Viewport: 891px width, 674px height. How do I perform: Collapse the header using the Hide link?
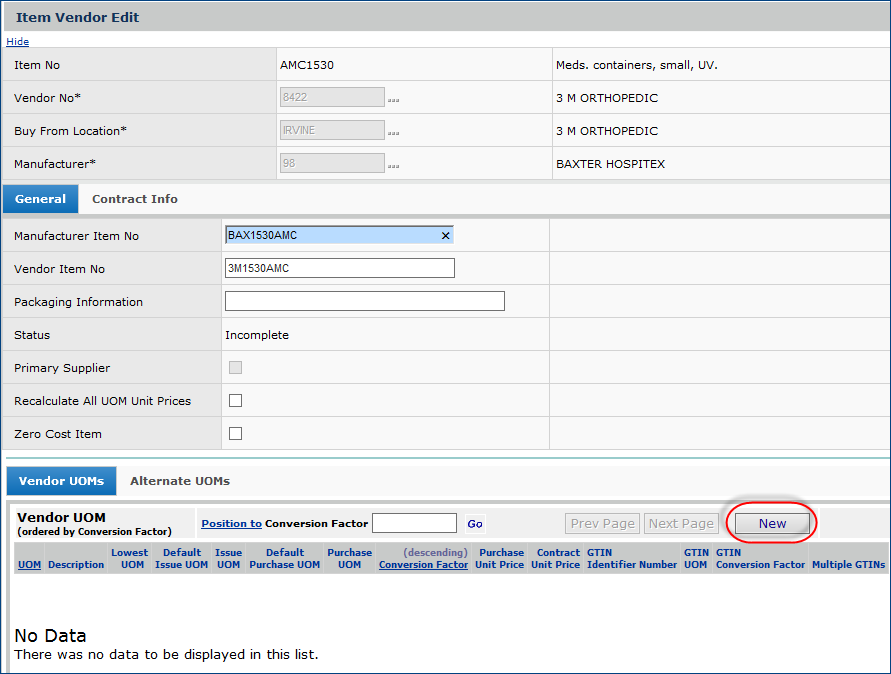coord(17,42)
